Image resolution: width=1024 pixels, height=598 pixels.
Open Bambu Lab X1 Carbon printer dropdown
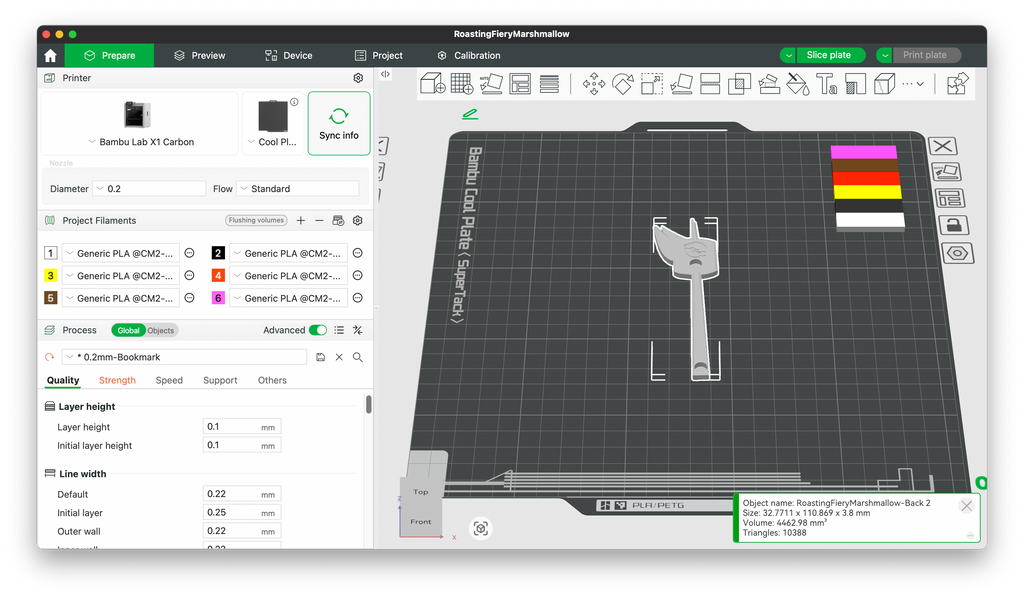(x=140, y=142)
